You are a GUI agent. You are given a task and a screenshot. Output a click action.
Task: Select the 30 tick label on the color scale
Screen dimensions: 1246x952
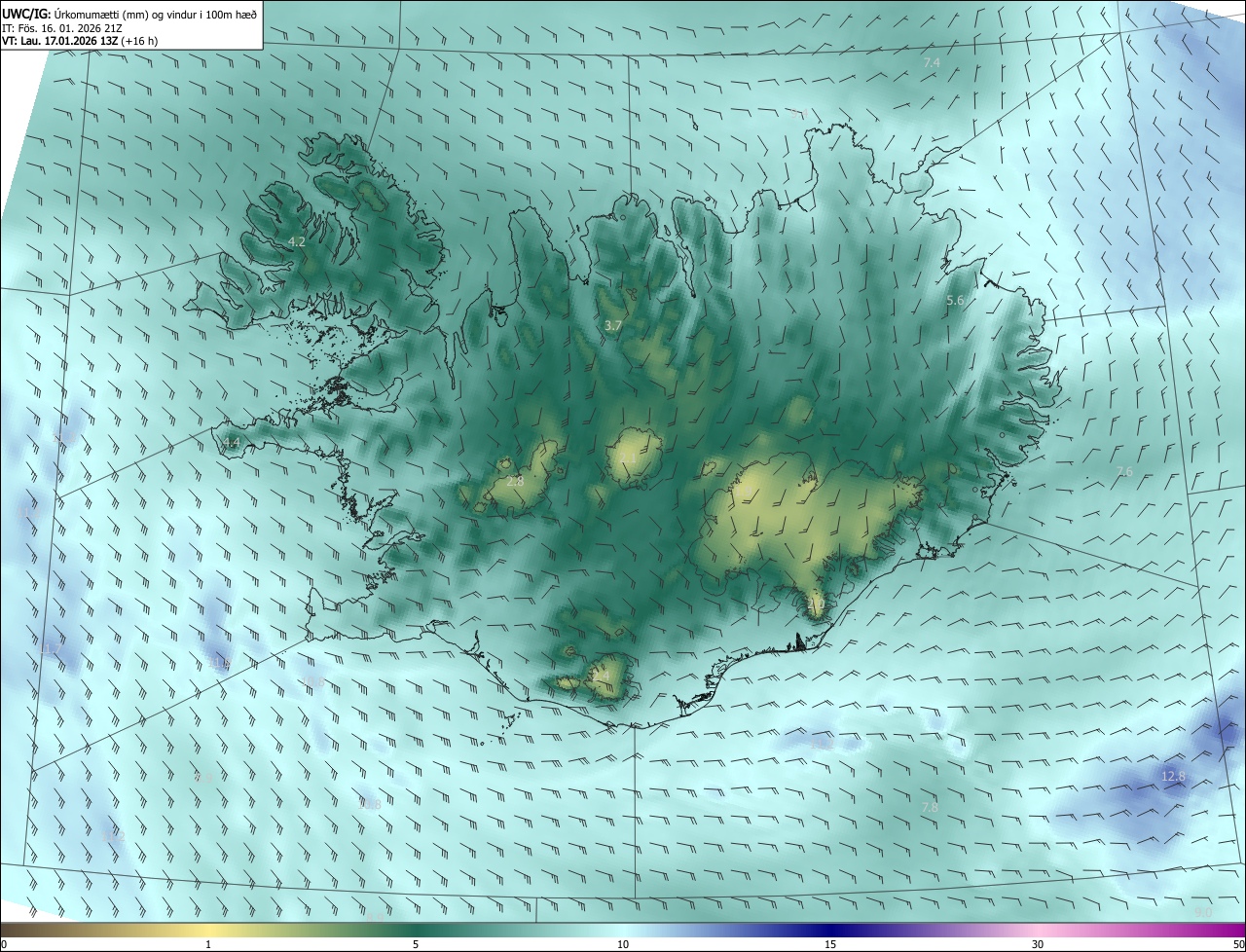point(1038,944)
